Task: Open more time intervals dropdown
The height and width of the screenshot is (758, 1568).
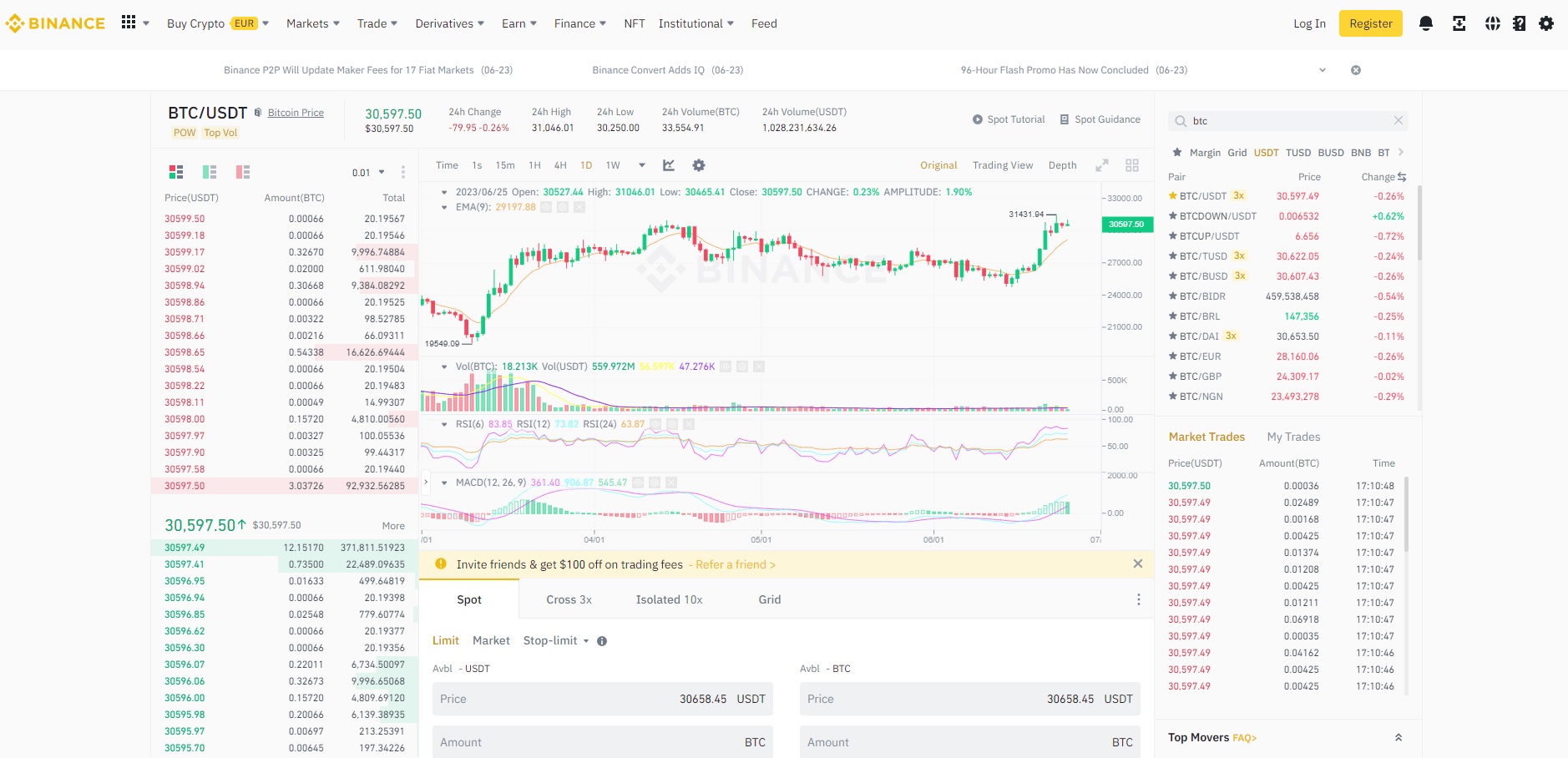Action: click(x=641, y=165)
